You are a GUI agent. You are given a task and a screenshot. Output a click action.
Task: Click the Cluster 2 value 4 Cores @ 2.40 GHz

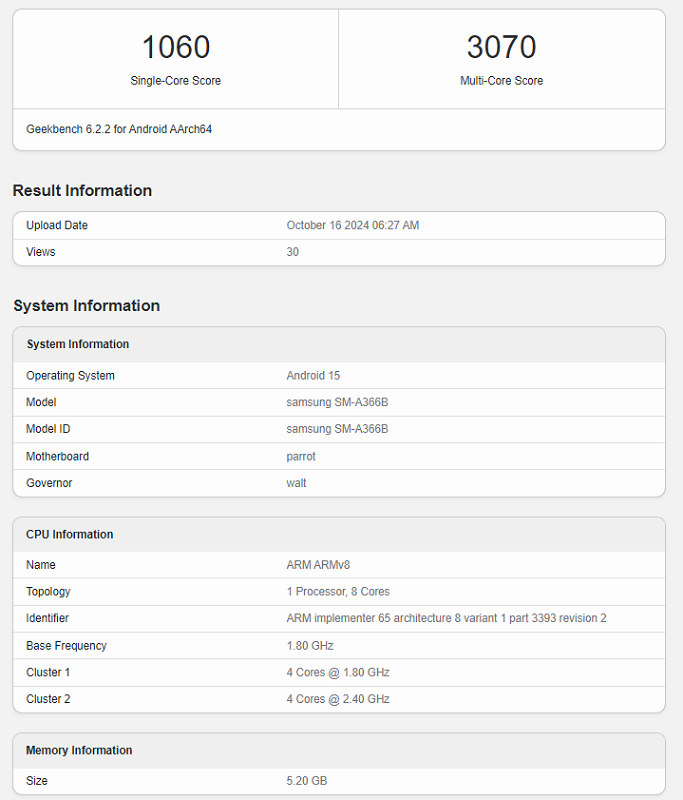(x=338, y=699)
